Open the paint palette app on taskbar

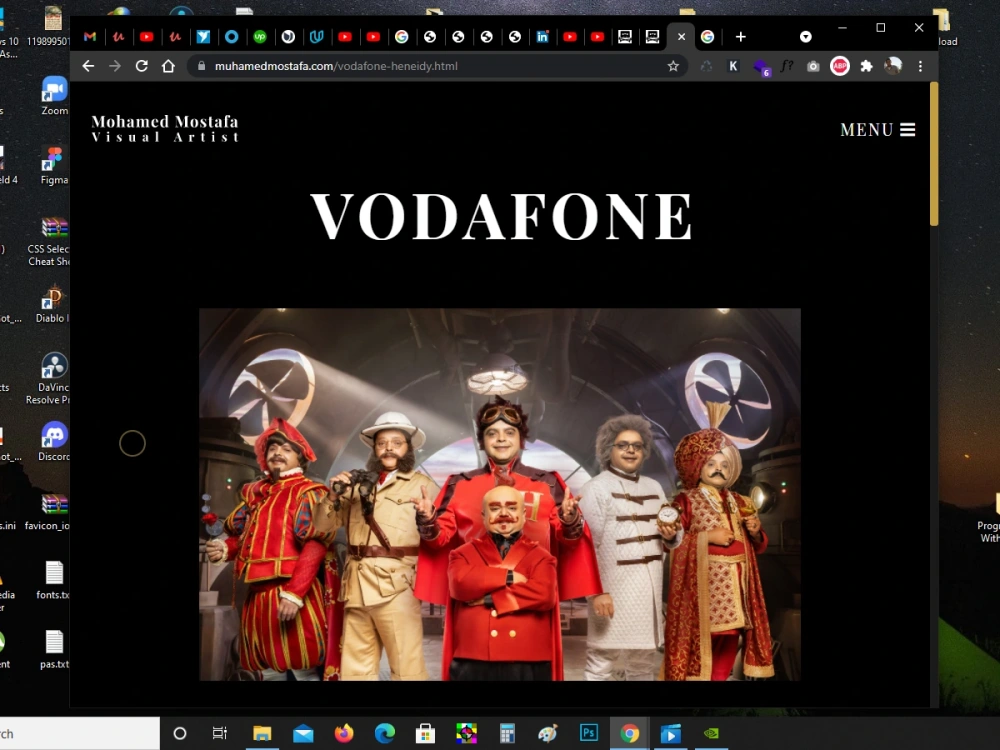(x=548, y=733)
